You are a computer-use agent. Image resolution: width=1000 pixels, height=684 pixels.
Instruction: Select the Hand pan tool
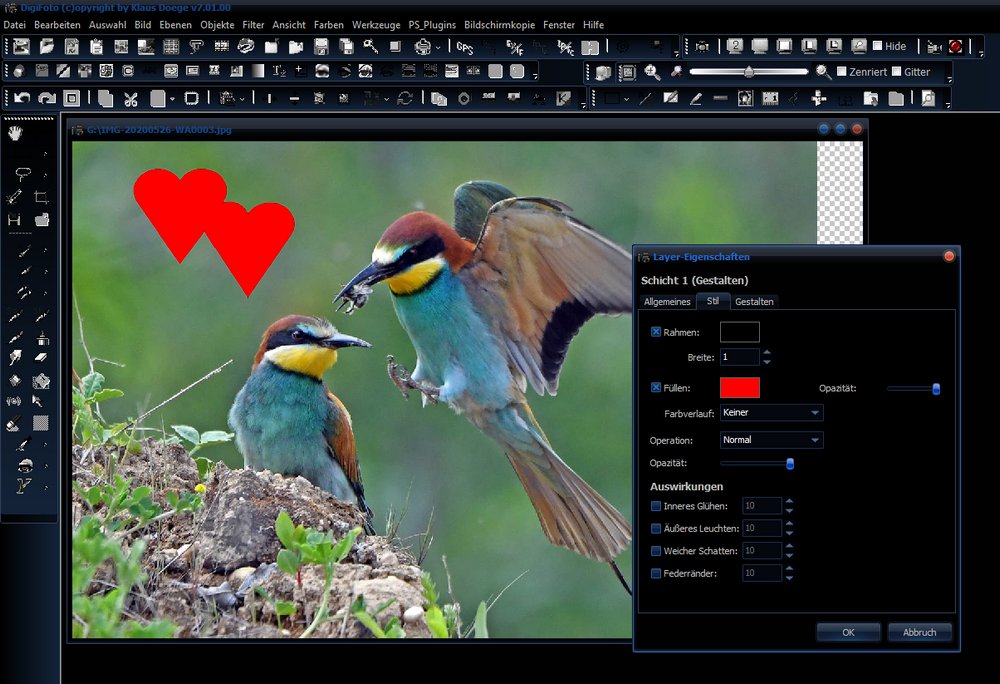(15, 134)
